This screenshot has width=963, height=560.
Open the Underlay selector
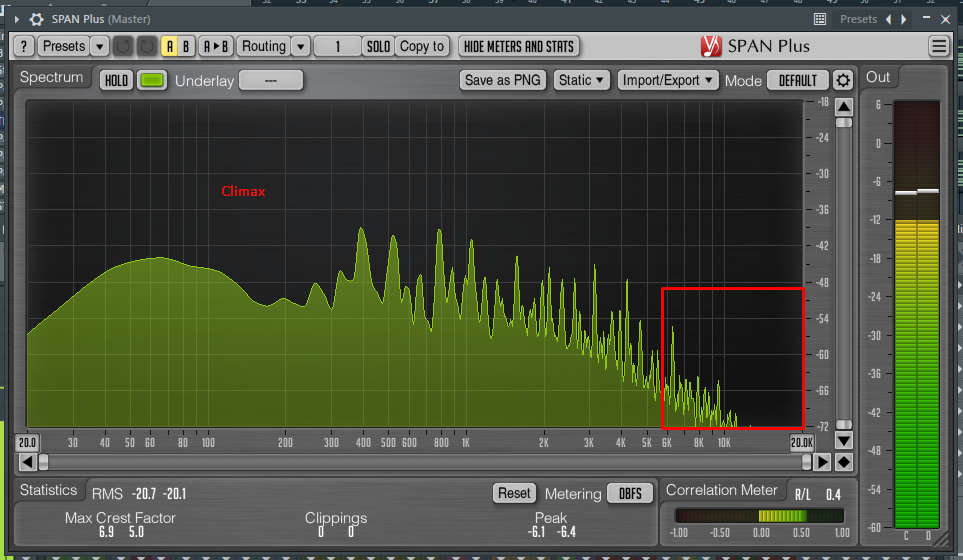click(271, 80)
